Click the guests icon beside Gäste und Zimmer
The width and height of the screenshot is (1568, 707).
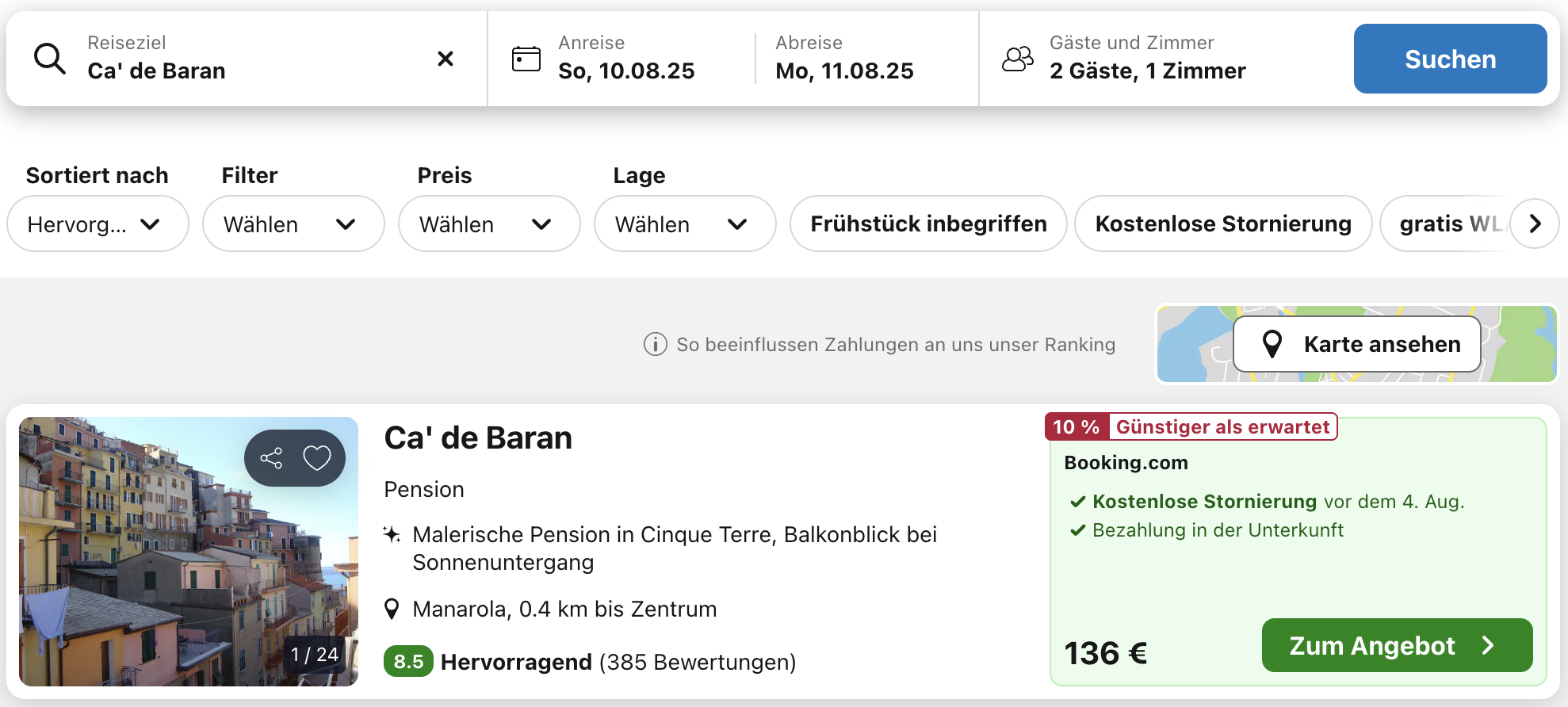pos(1018,59)
